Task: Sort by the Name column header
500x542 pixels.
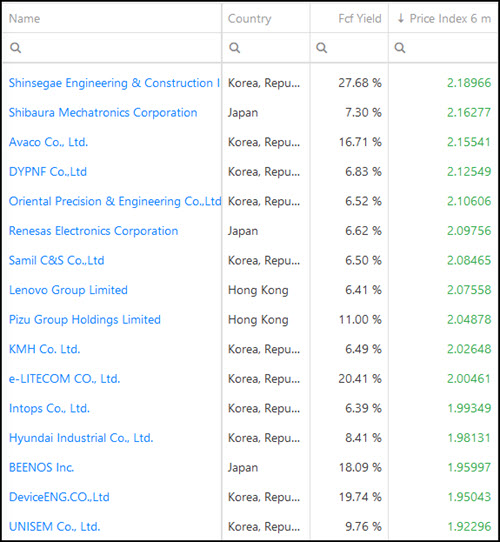Action: click(25, 18)
